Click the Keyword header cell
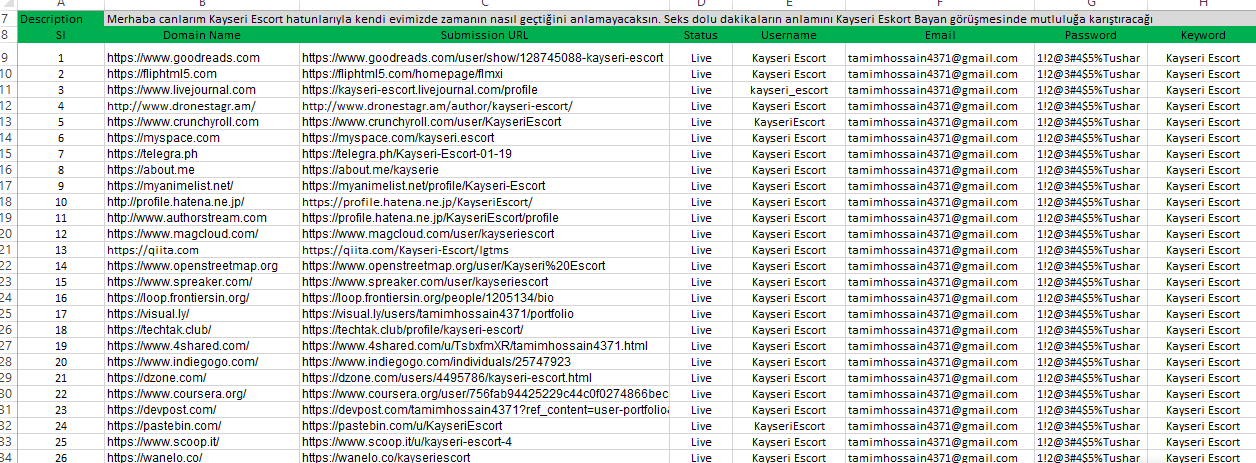Screen dimensions: 1256x463 coord(1202,35)
